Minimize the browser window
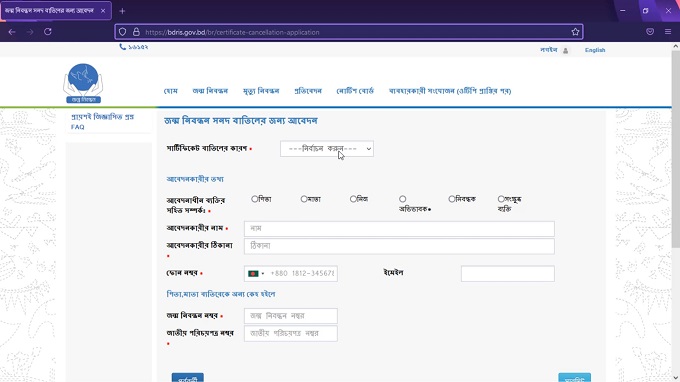Screen dimensions: 680x382 tap(622, 11)
